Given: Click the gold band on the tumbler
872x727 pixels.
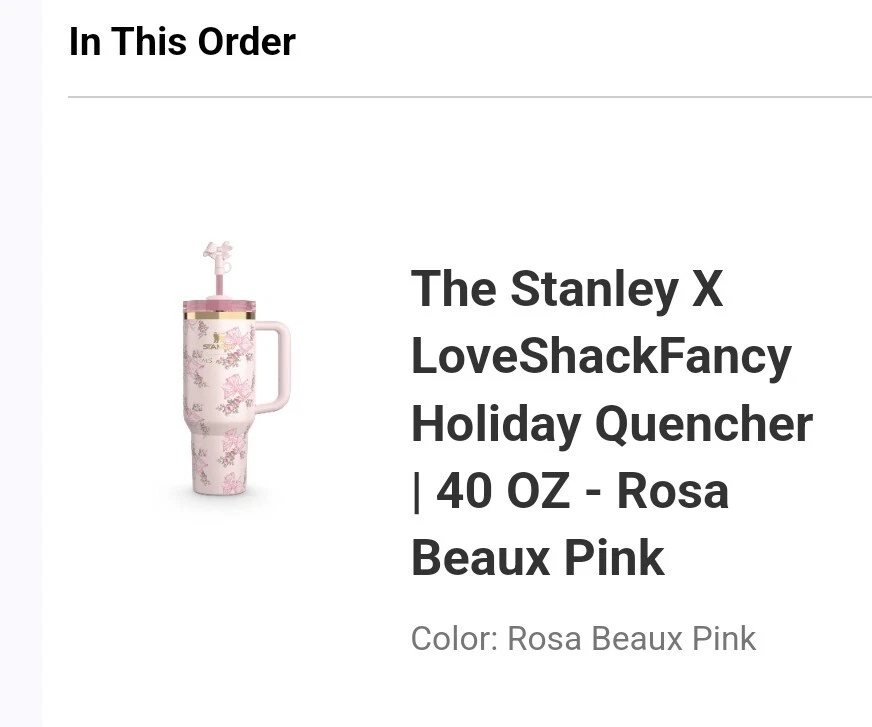Looking at the screenshot, I should 219,315.
